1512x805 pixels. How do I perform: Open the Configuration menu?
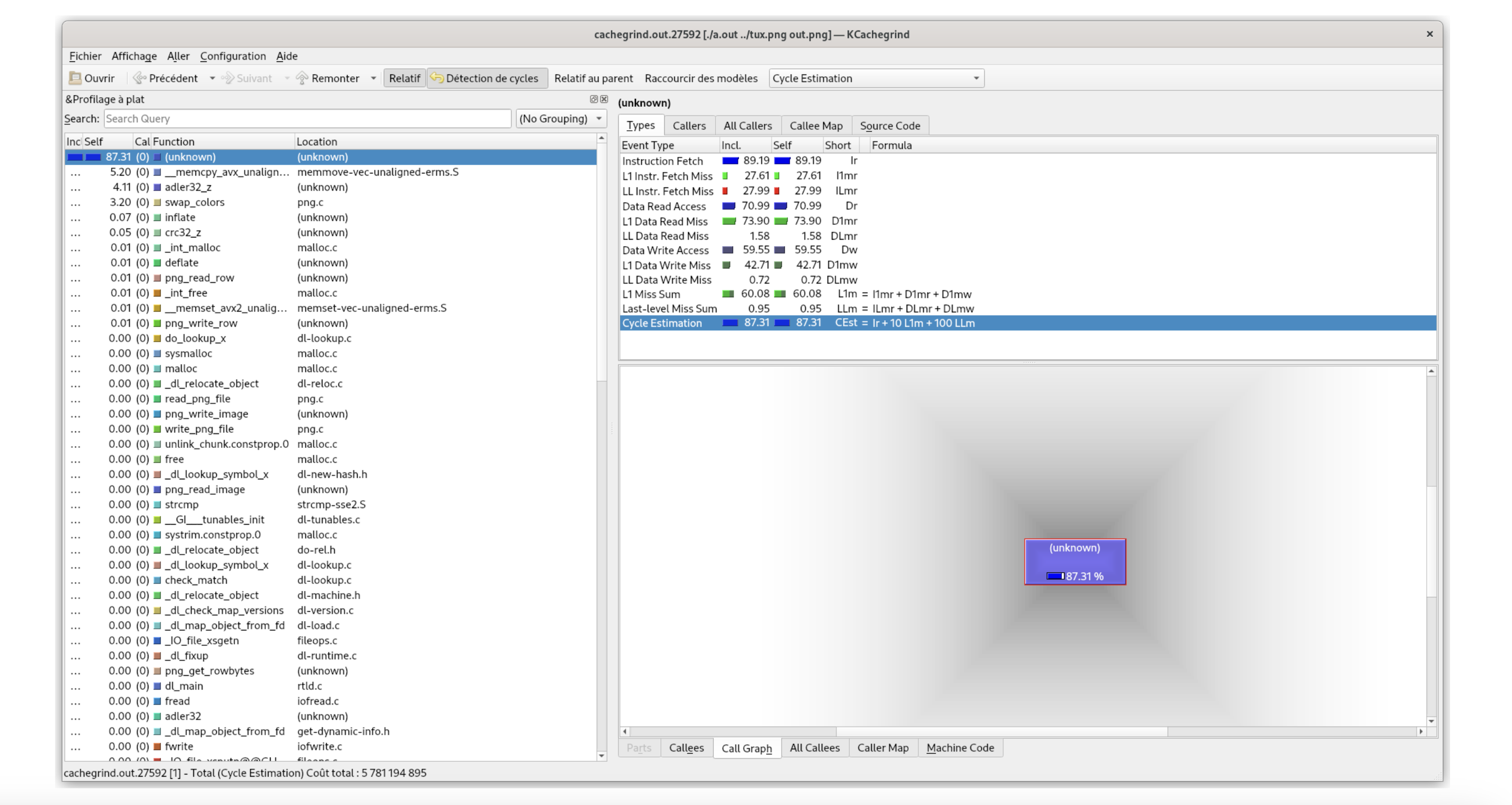click(232, 56)
